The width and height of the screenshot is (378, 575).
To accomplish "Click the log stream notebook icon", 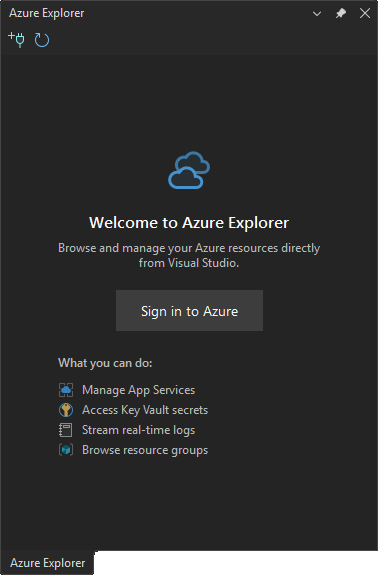I will pyautogui.click(x=66, y=430).
